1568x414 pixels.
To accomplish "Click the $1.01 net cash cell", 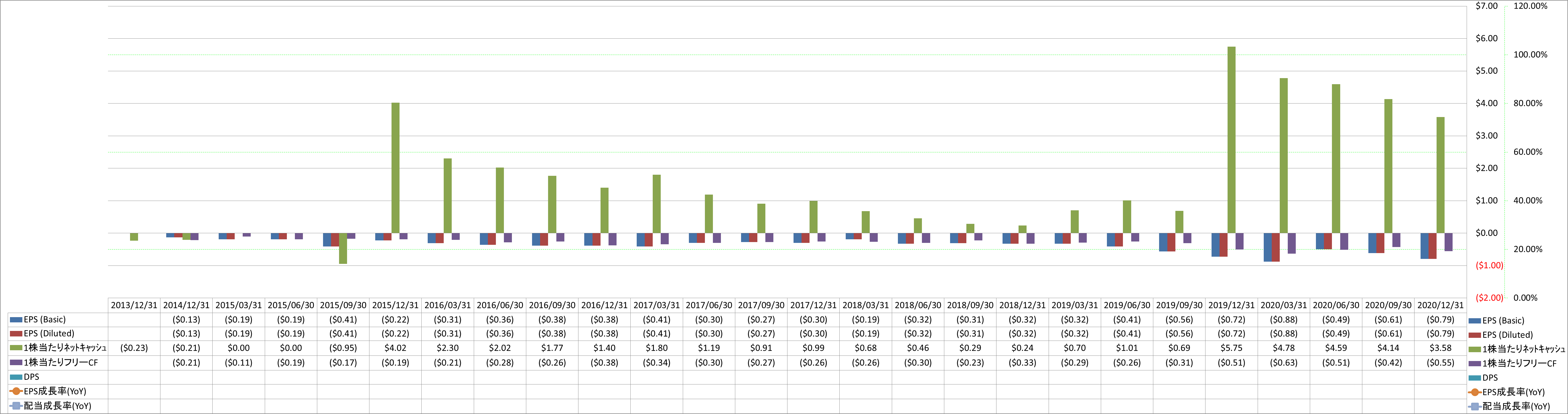I will [x=1127, y=348].
